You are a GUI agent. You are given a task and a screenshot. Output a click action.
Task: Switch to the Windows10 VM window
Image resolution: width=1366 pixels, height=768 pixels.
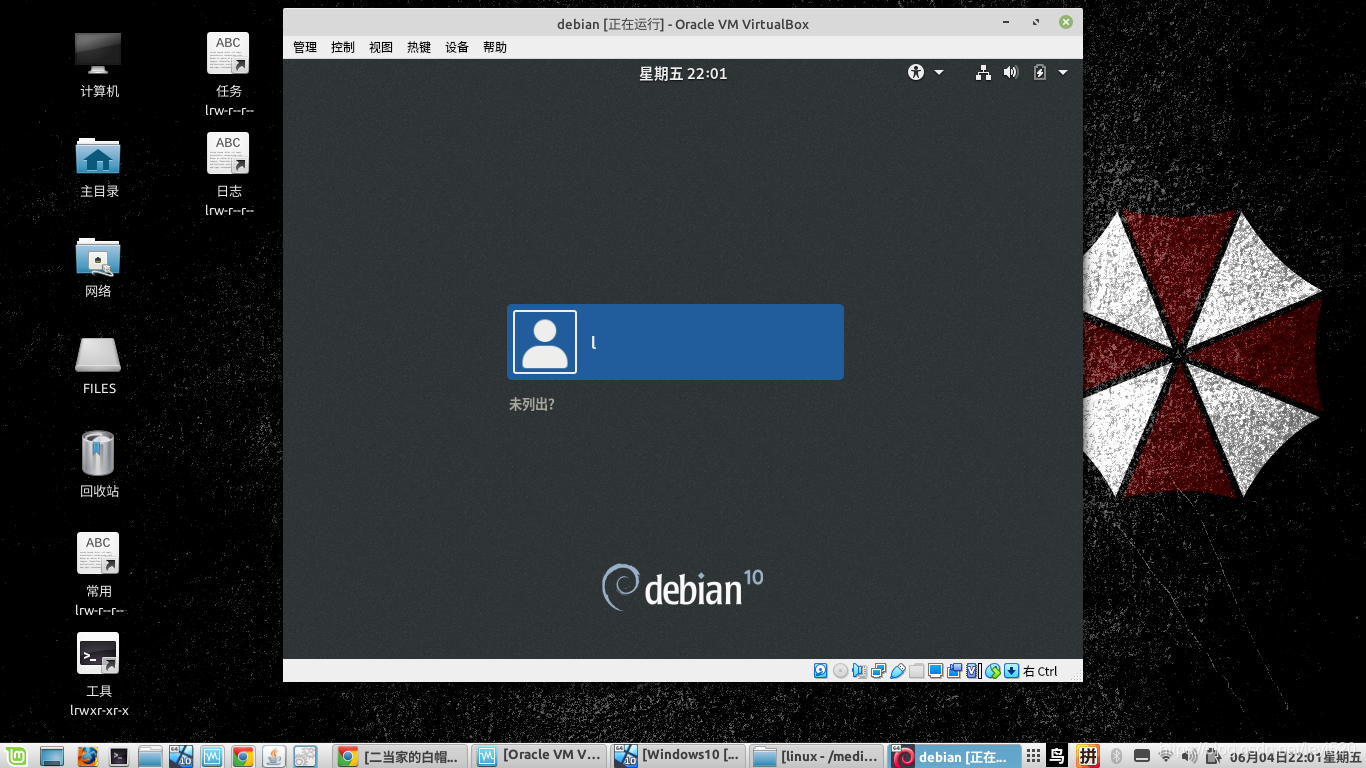tap(679, 757)
